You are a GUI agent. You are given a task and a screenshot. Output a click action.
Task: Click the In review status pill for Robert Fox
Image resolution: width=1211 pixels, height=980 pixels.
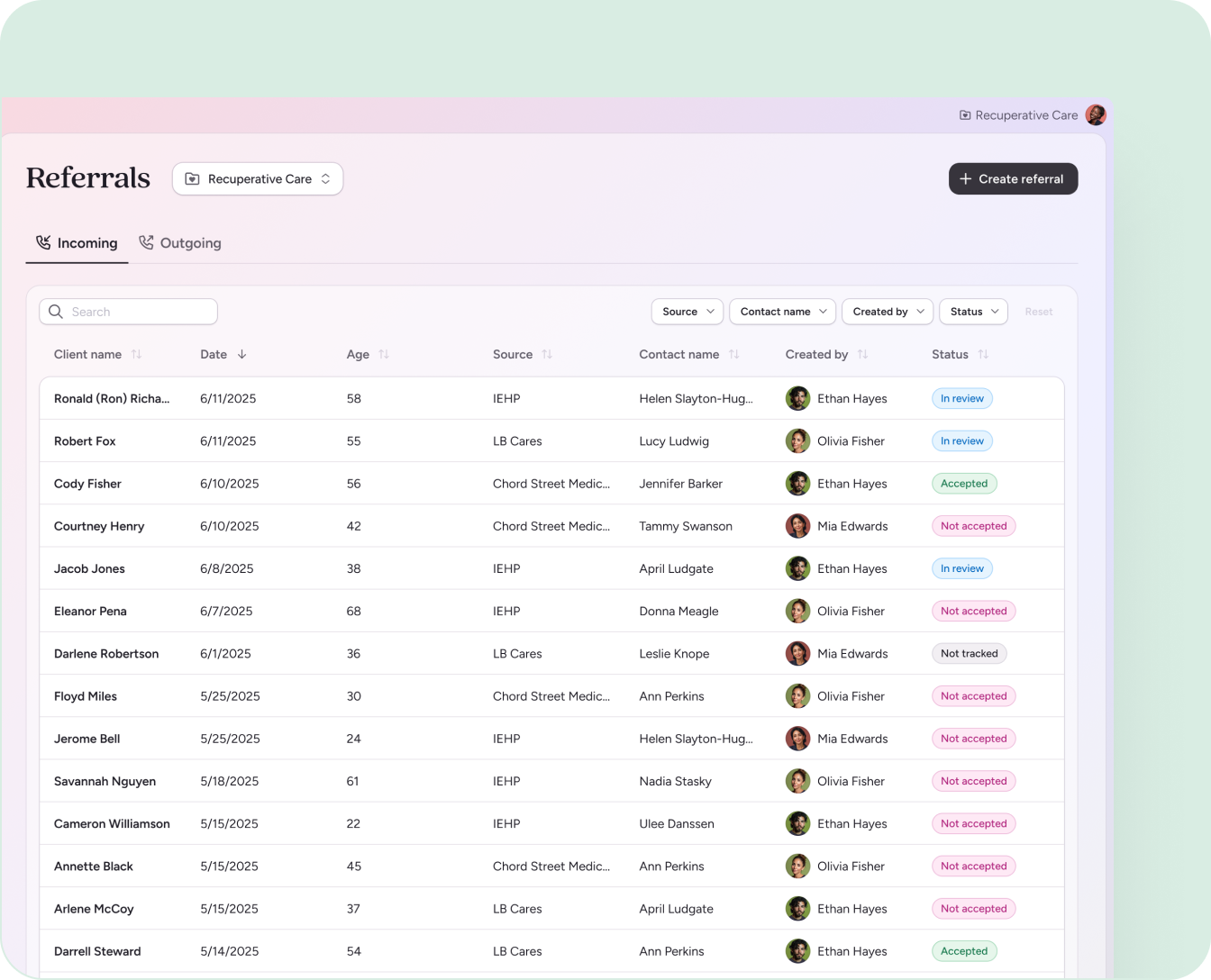(961, 440)
